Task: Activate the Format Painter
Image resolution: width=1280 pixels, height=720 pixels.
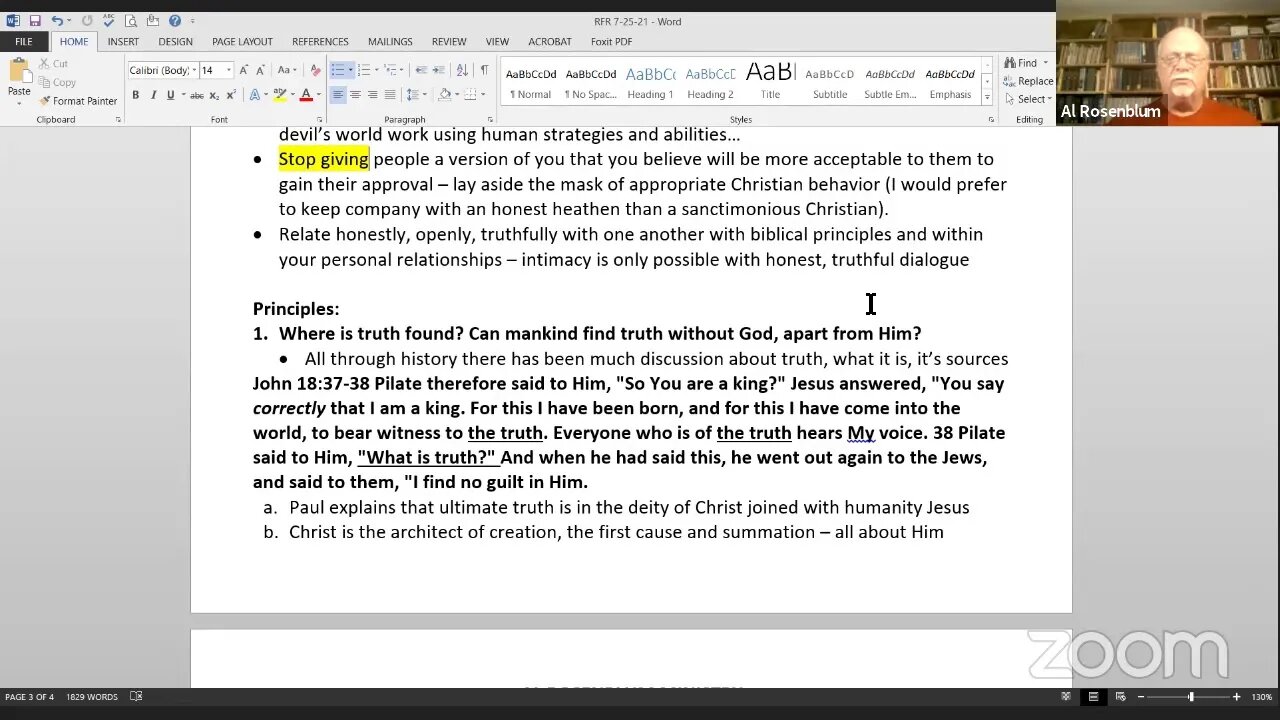Action: click(x=78, y=101)
